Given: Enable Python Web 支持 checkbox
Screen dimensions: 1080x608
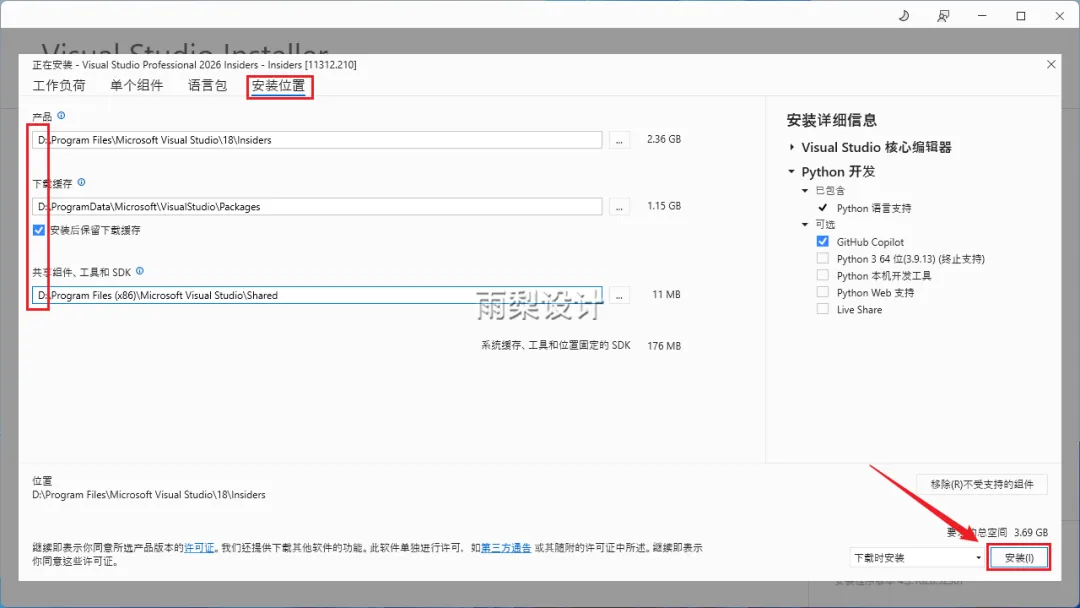Looking at the screenshot, I should [x=822, y=292].
